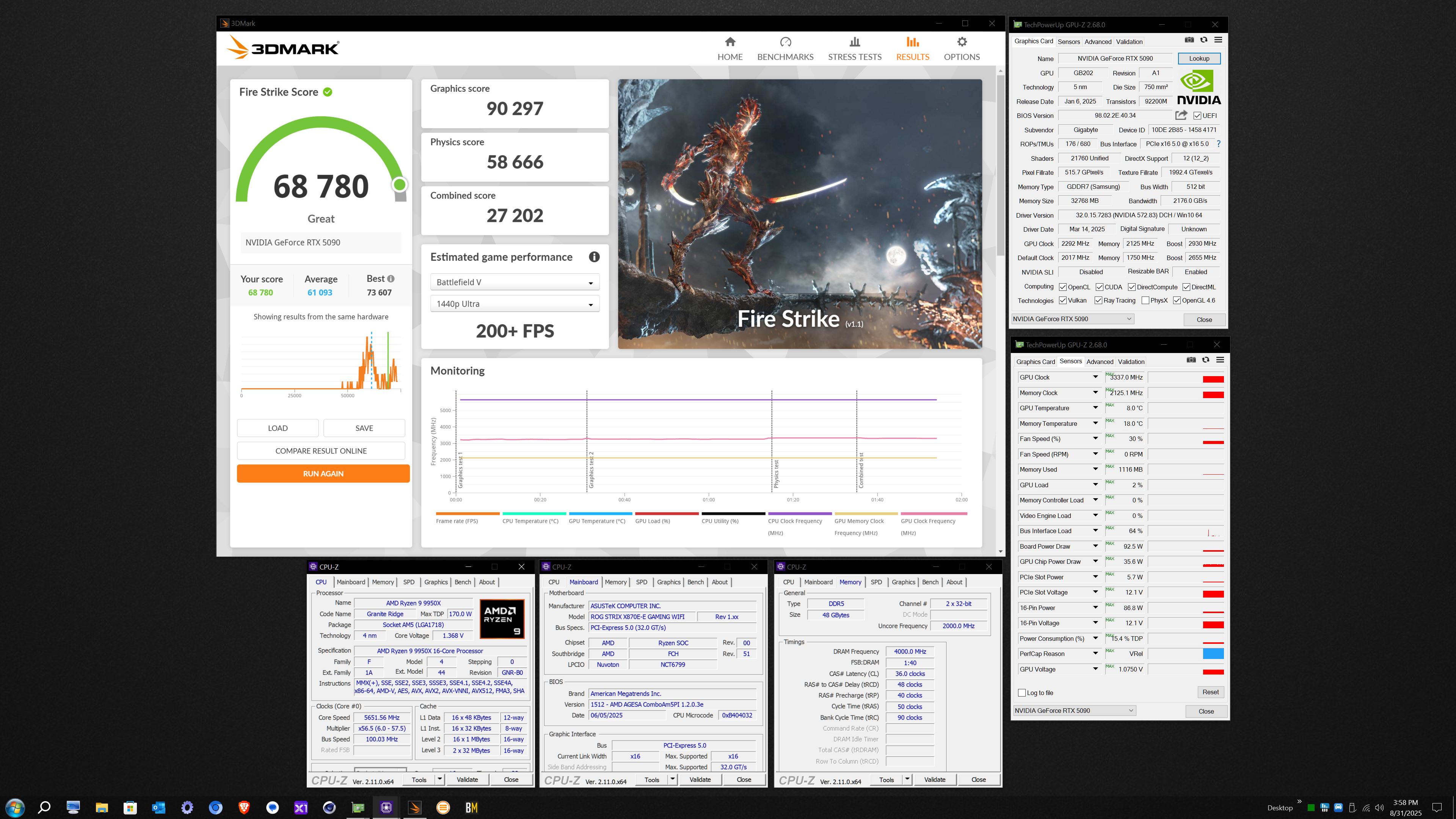
Task: Switch to Advanced tab in the top GPU-Z window
Action: 1098,42
